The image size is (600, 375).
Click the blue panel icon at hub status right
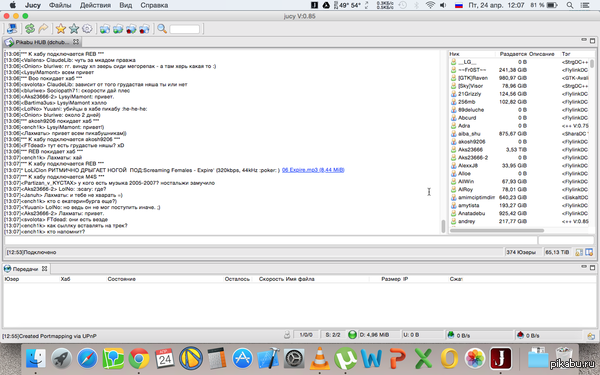(x=589, y=252)
